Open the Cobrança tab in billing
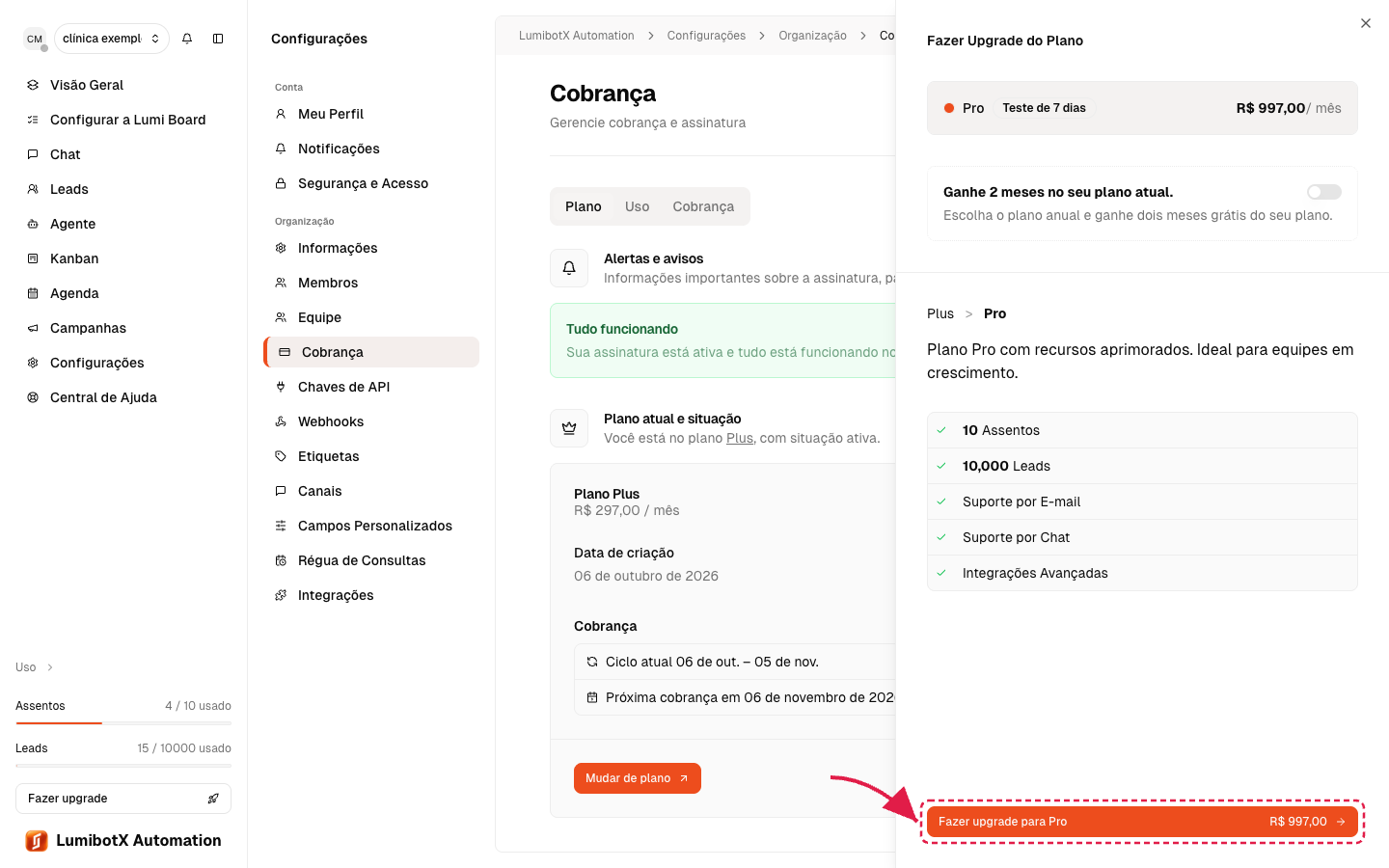1389x868 pixels. (703, 206)
